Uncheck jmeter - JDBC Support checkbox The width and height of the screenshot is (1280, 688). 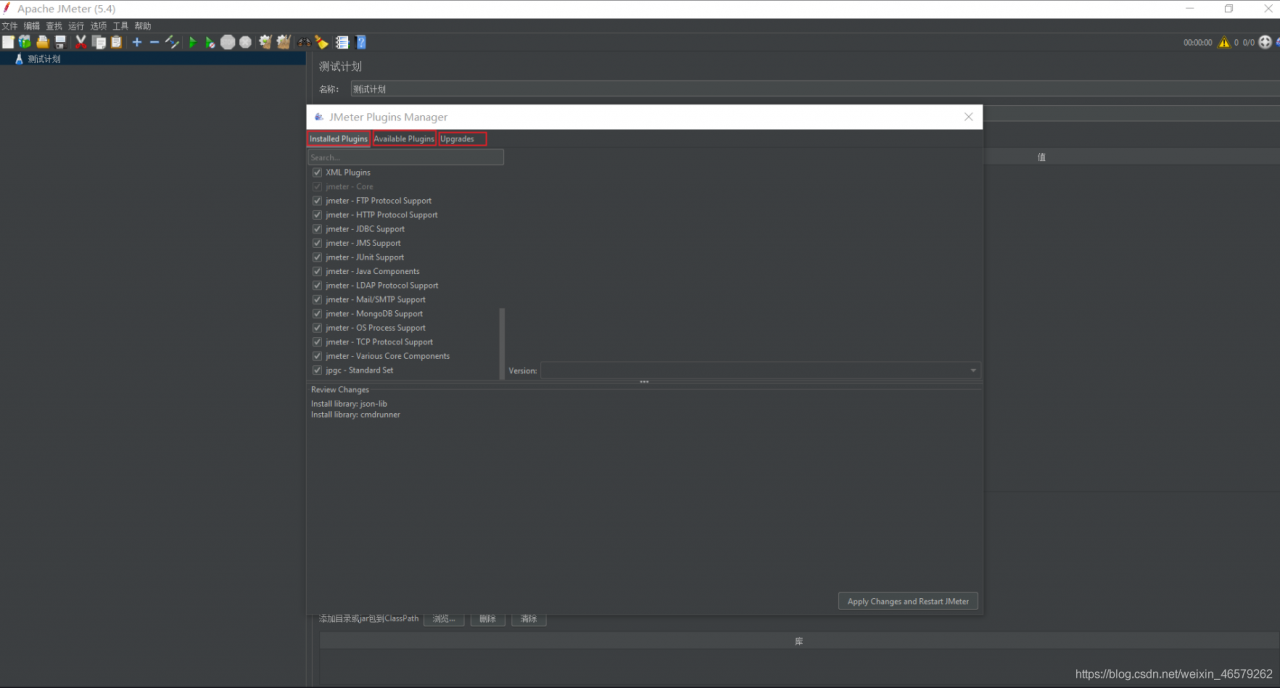(317, 228)
